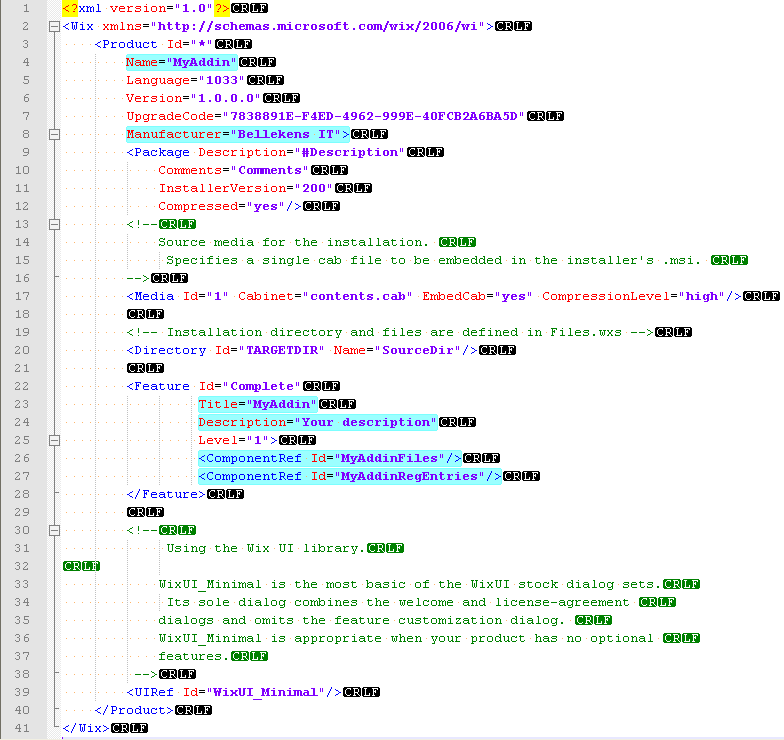Click line number 21 in the margin
This screenshot has height=740, width=784.
[x=22, y=368]
